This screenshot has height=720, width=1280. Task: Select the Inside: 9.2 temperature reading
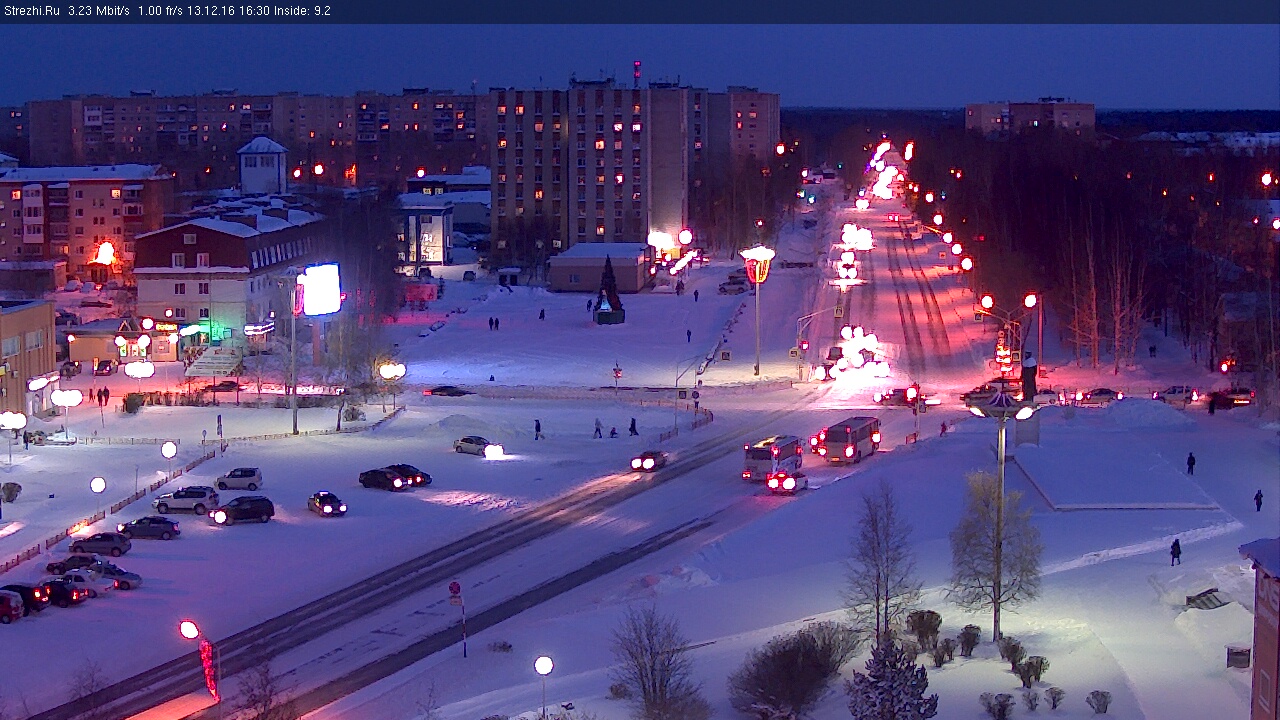tap(303, 11)
